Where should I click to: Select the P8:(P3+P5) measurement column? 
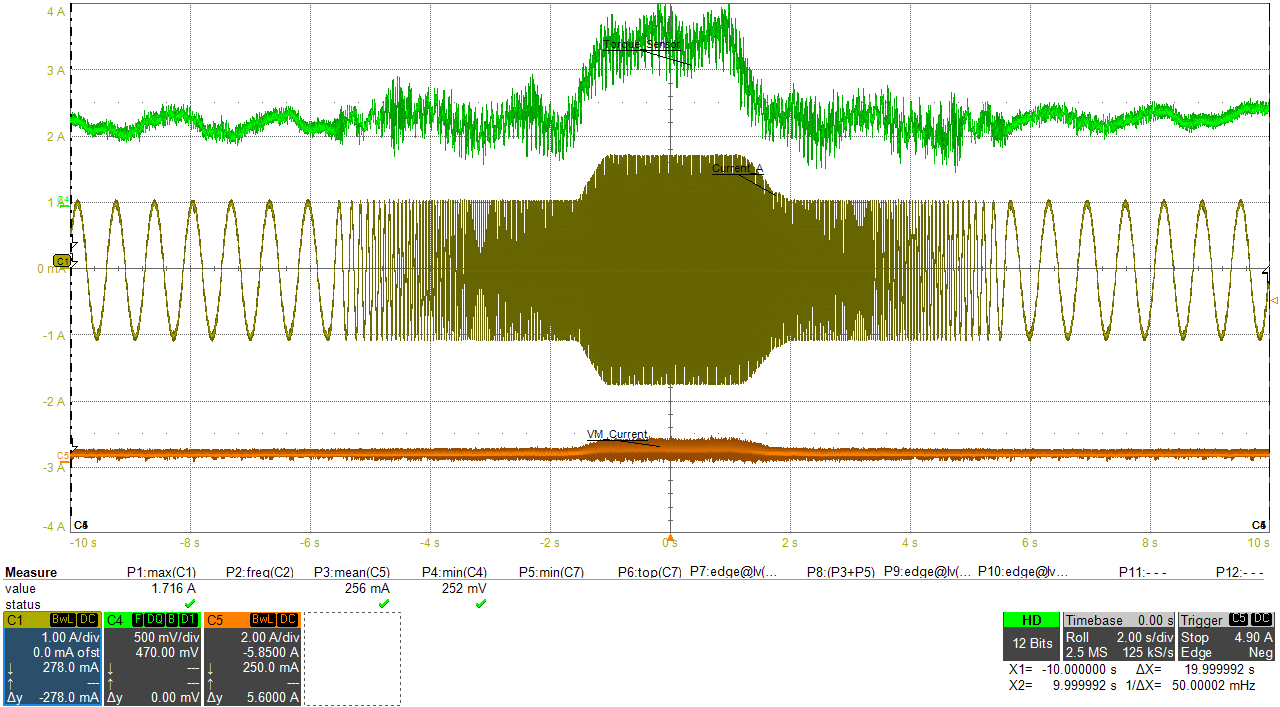840,572
